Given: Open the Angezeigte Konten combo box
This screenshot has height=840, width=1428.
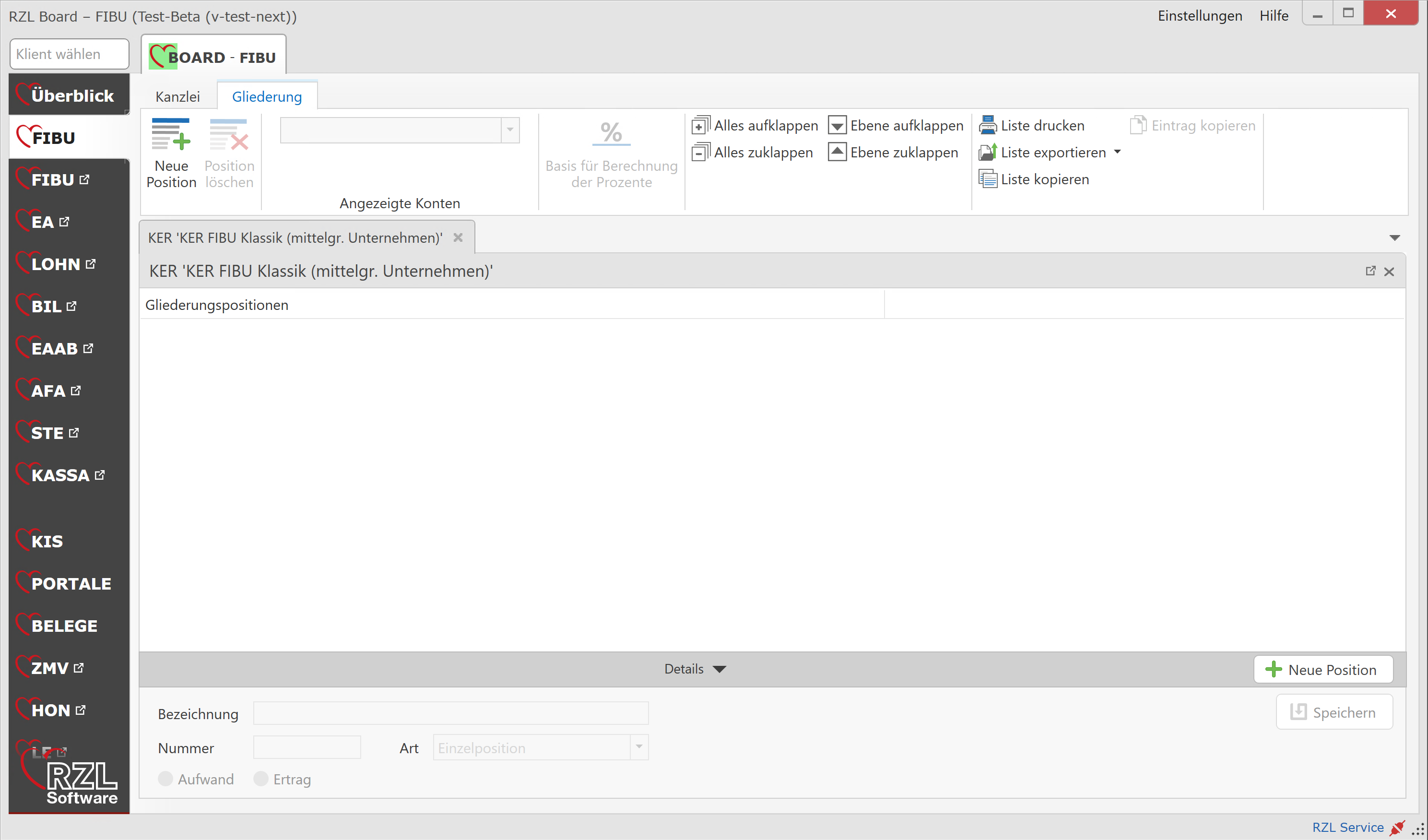Looking at the screenshot, I should pos(510,130).
